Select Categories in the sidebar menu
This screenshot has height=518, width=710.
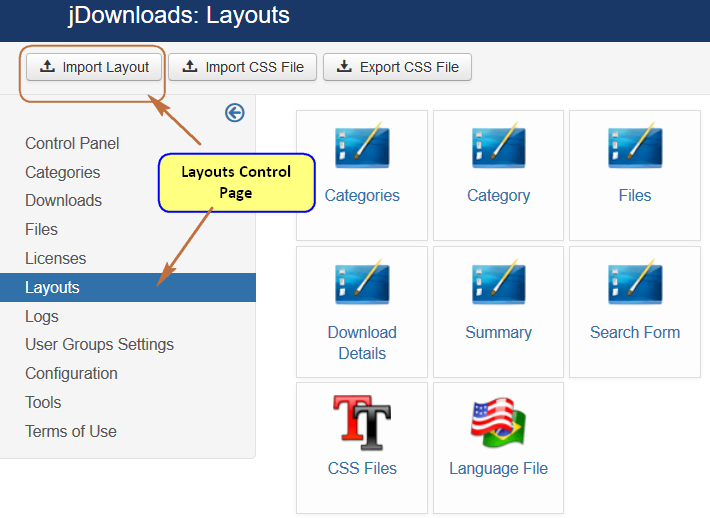[x=62, y=173]
